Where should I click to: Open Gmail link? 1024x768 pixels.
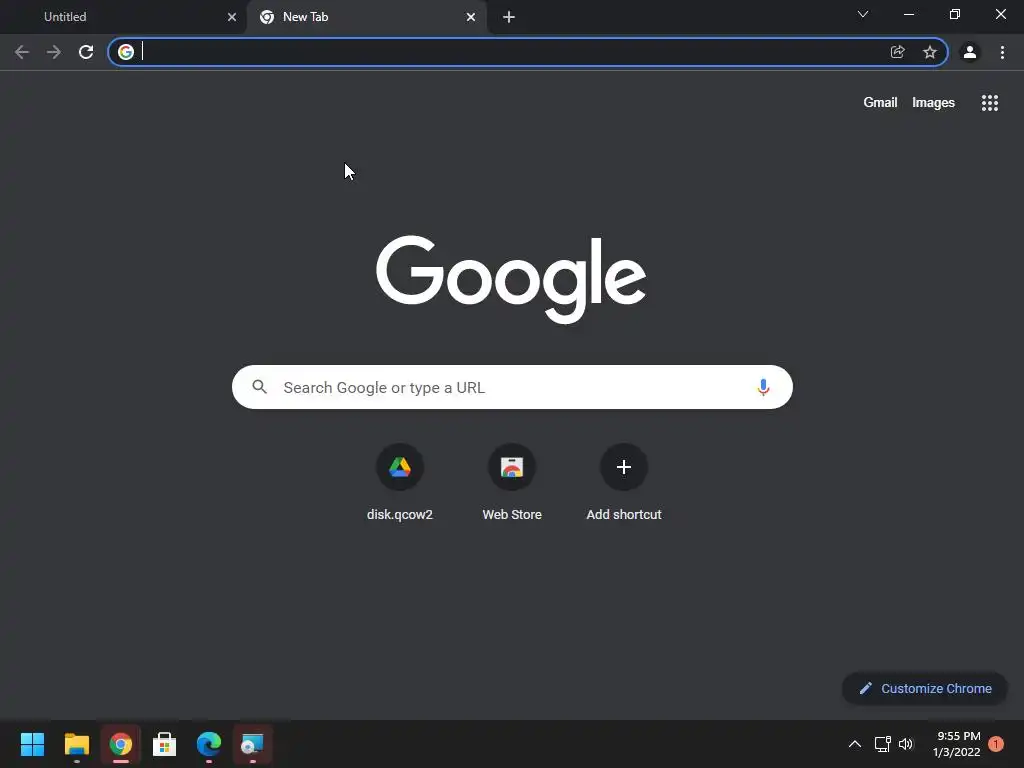880,103
